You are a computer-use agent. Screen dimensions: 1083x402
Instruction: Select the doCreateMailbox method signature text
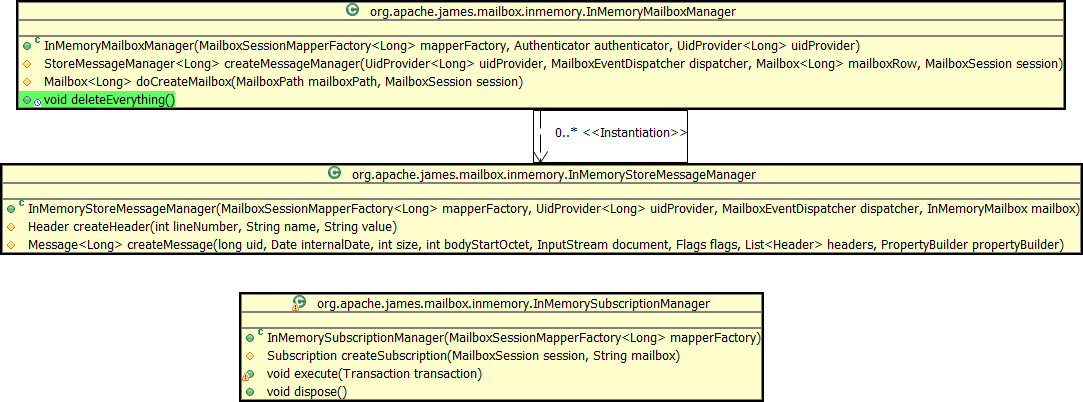click(x=283, y=82)
